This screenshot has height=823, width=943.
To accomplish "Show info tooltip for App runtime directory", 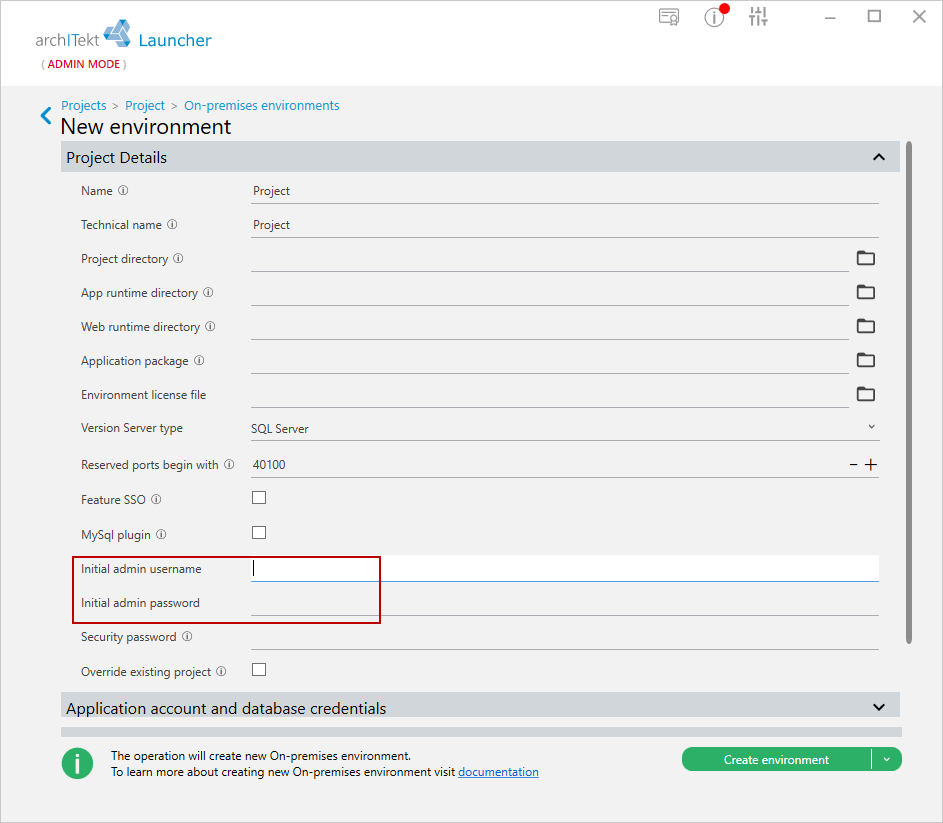I will [208, 292].
